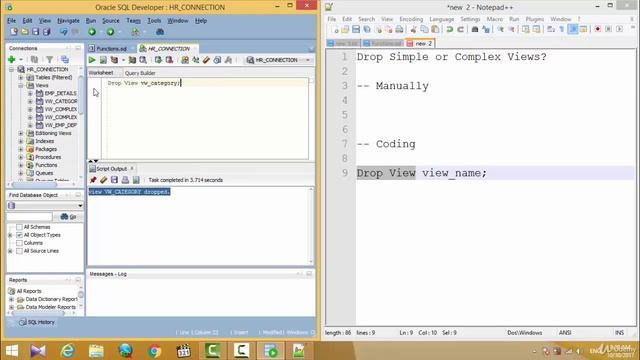Print the Script Output with printer icon
Image resolution: width=640 pixels, height=360 pixels.
point(125,180)
